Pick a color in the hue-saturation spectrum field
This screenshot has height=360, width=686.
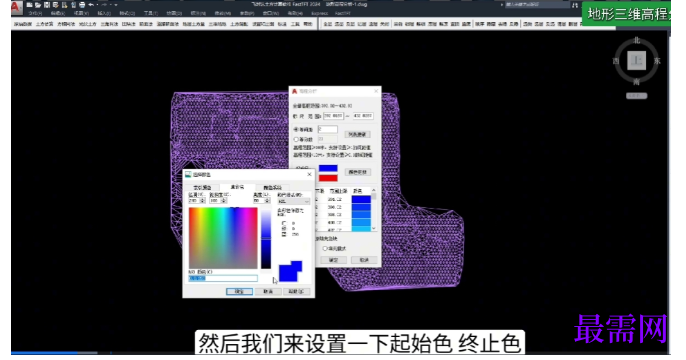click(x=223, y=238)
